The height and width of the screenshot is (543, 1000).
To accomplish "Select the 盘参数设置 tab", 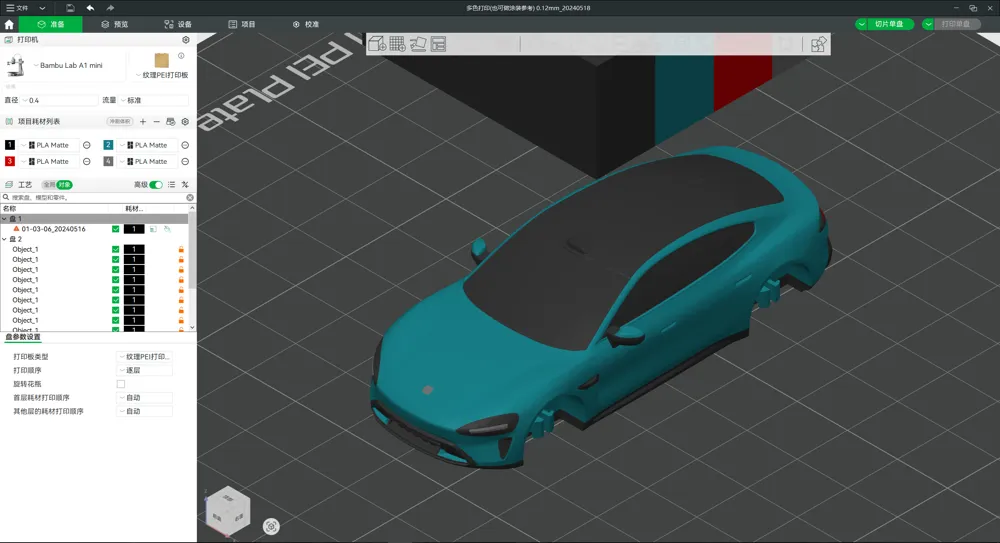I will point(23,337).
